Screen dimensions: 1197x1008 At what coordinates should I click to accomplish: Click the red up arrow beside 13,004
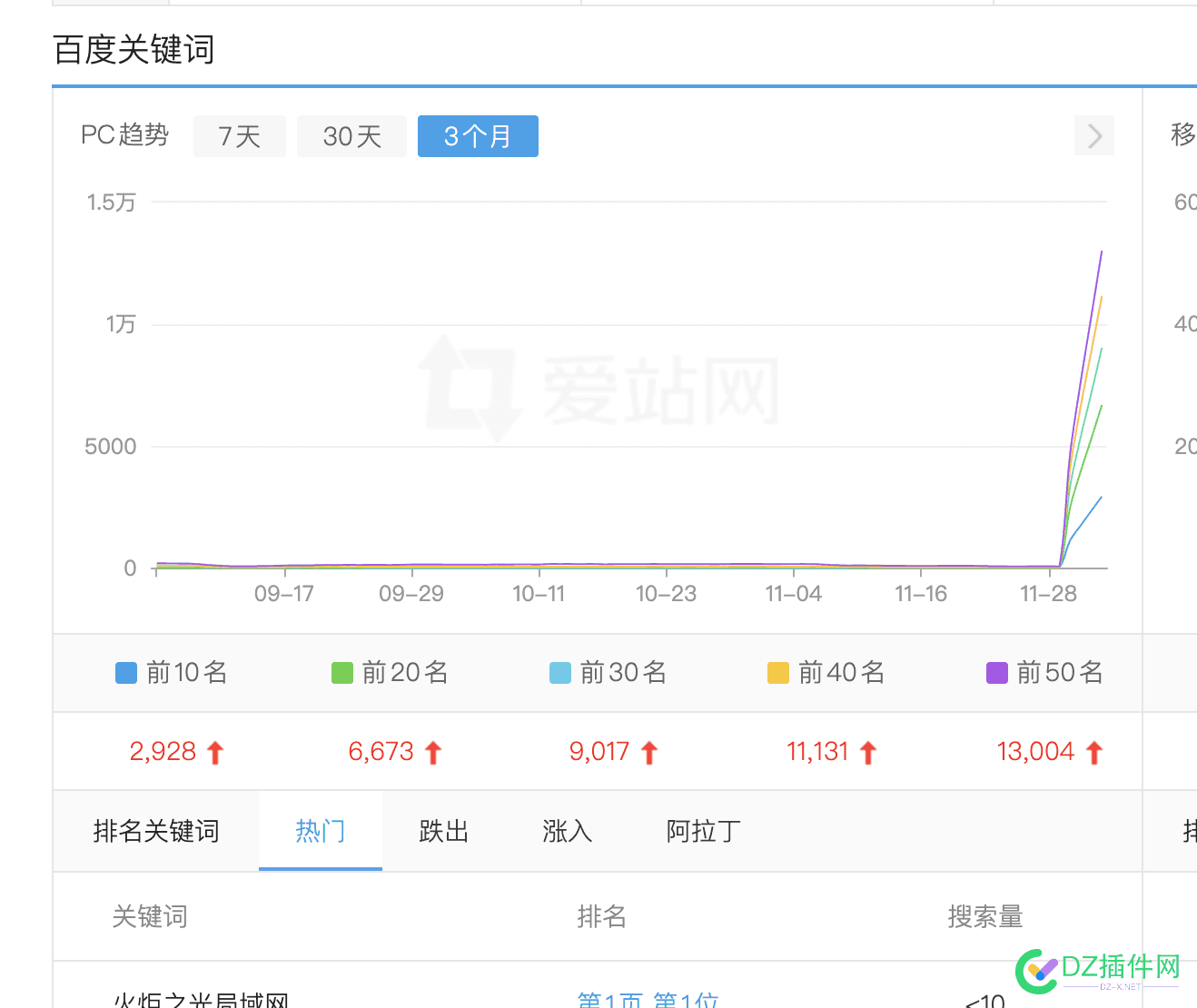pyautogui.click(x=1094, y=753)
